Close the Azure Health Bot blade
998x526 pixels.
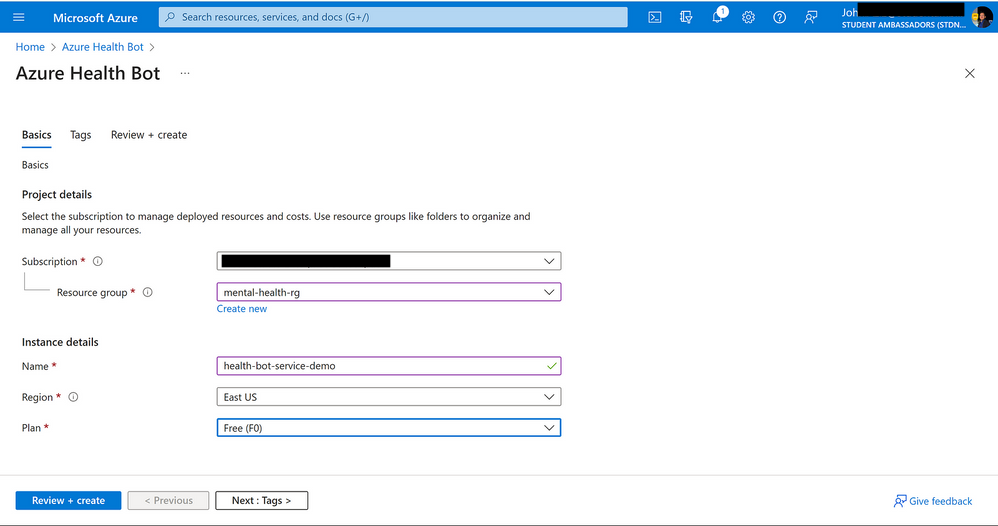[x=969, y=73]
